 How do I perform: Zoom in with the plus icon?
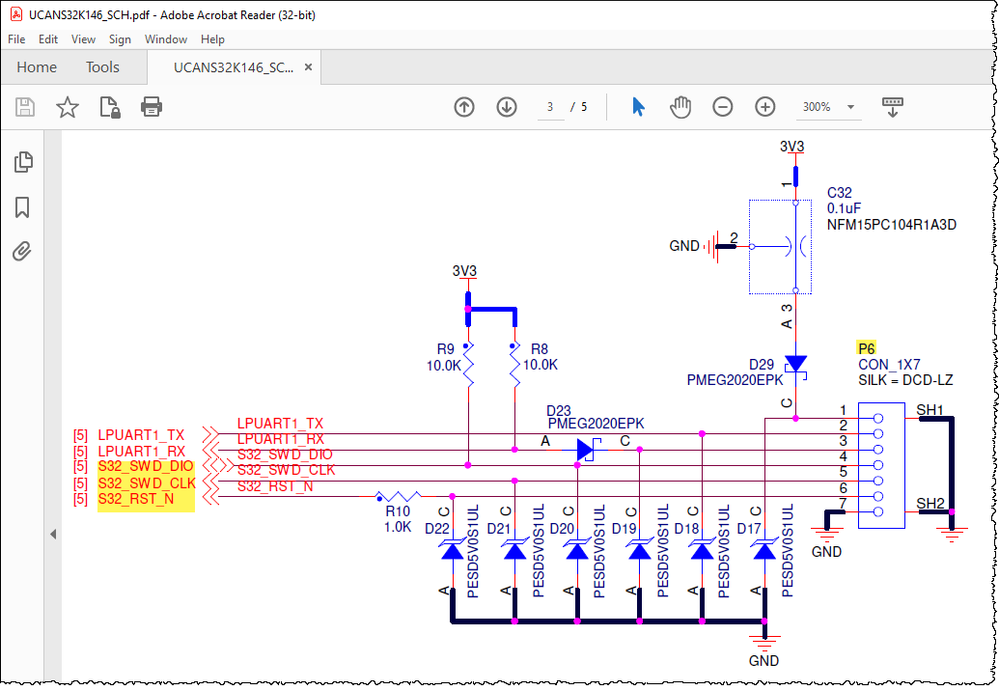(x=764, y=107)
